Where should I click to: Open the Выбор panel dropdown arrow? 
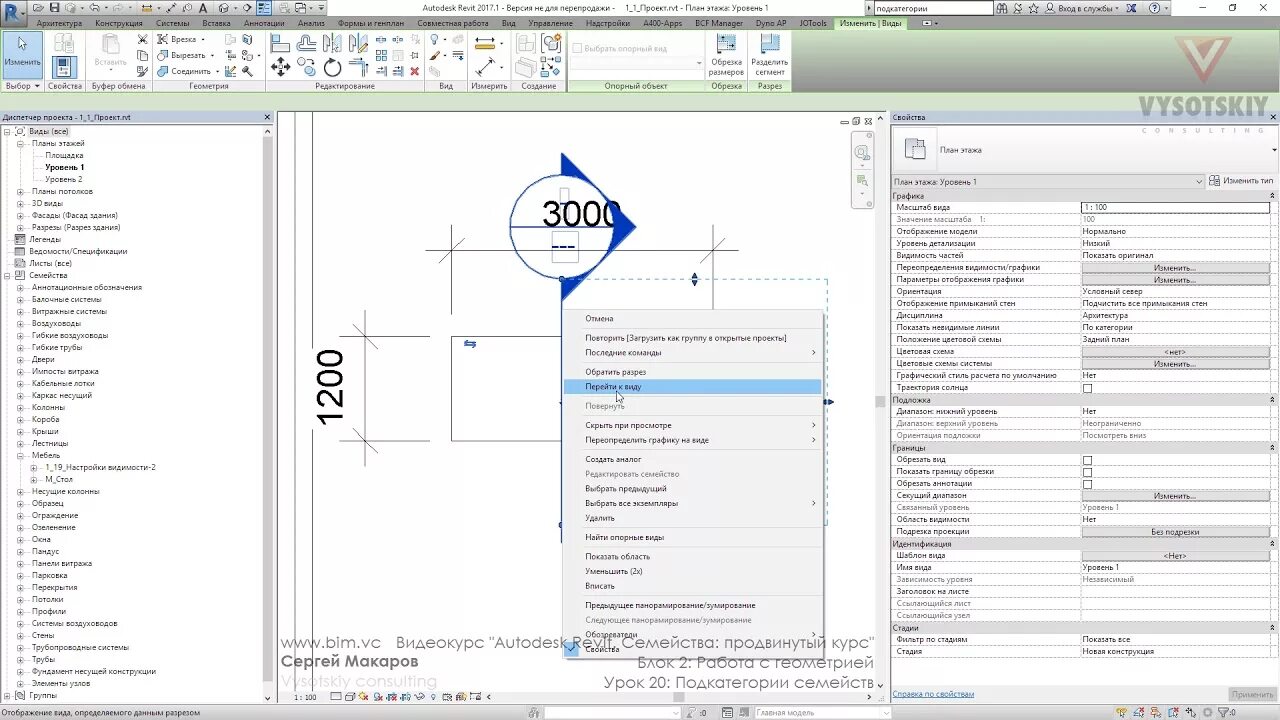[37, 86]
